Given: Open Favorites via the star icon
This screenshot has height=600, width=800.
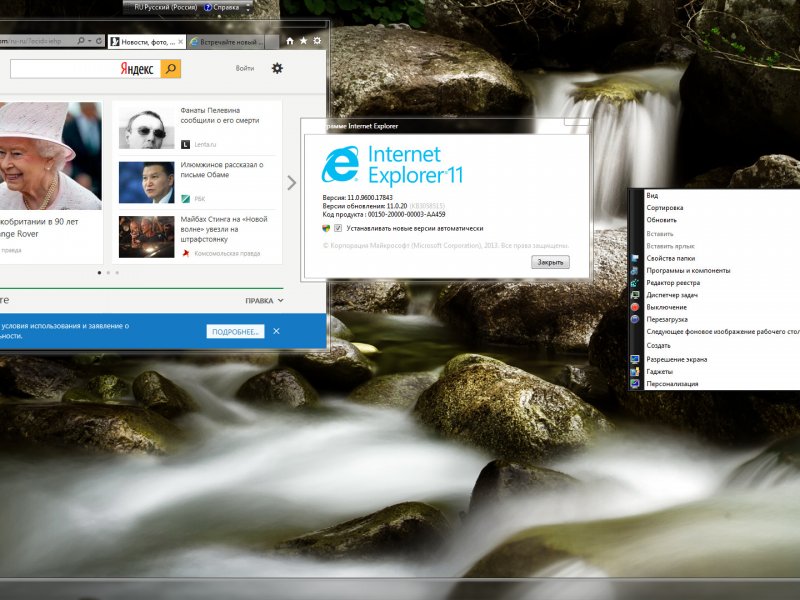Looking at the screenshot, I should tap(304, 41).
